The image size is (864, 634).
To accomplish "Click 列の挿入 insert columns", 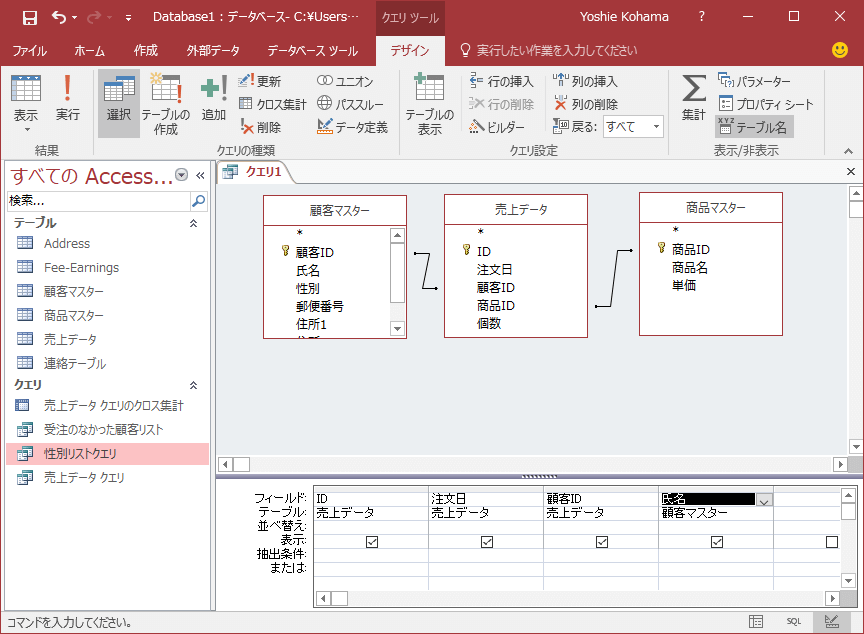I will pyautogui.click(x=585, y=81).
